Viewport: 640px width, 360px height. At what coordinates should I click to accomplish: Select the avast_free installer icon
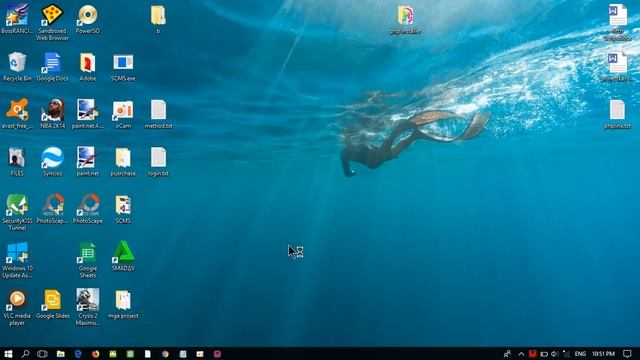coord(17,114)
